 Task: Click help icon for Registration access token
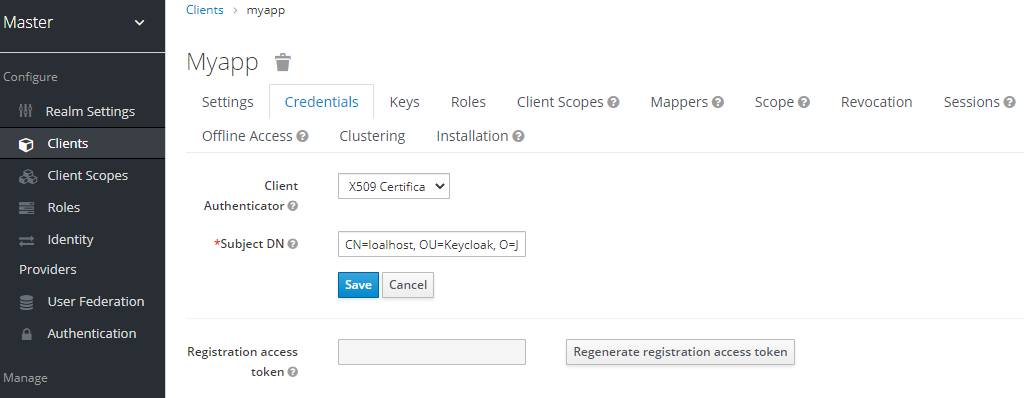click(293, 372)
